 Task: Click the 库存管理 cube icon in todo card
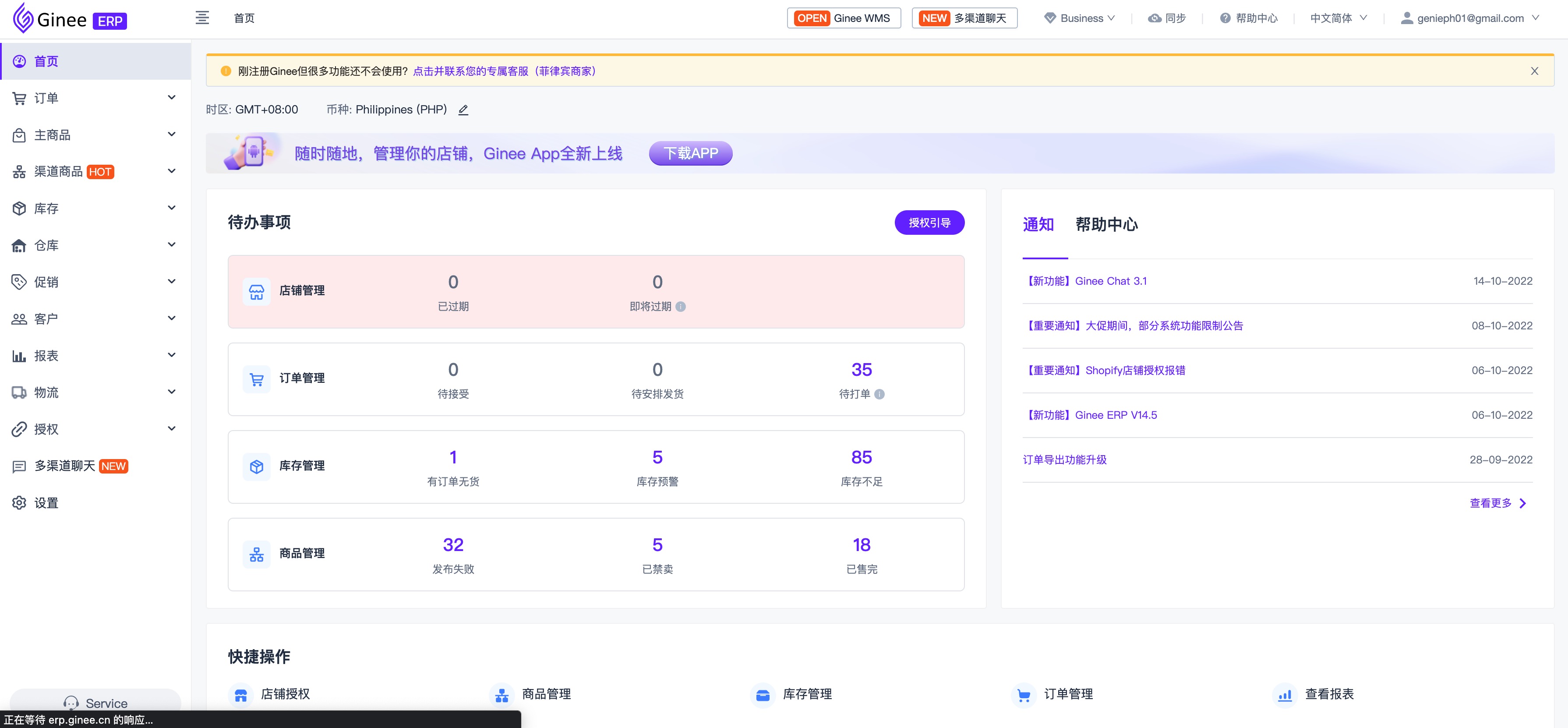[x=257, y=467]
